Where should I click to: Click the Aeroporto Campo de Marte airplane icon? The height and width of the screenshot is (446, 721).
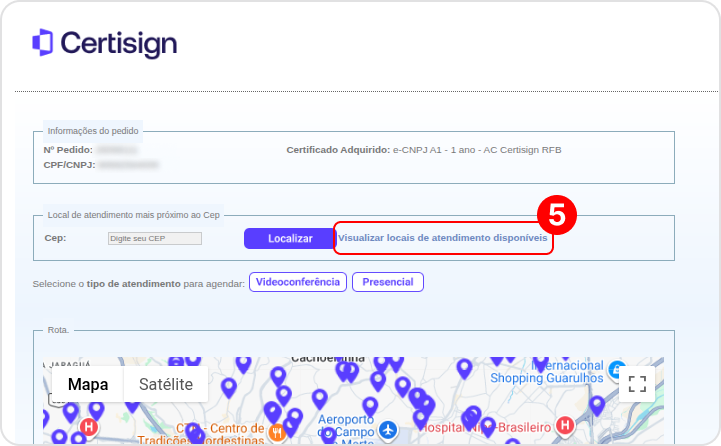388,430
